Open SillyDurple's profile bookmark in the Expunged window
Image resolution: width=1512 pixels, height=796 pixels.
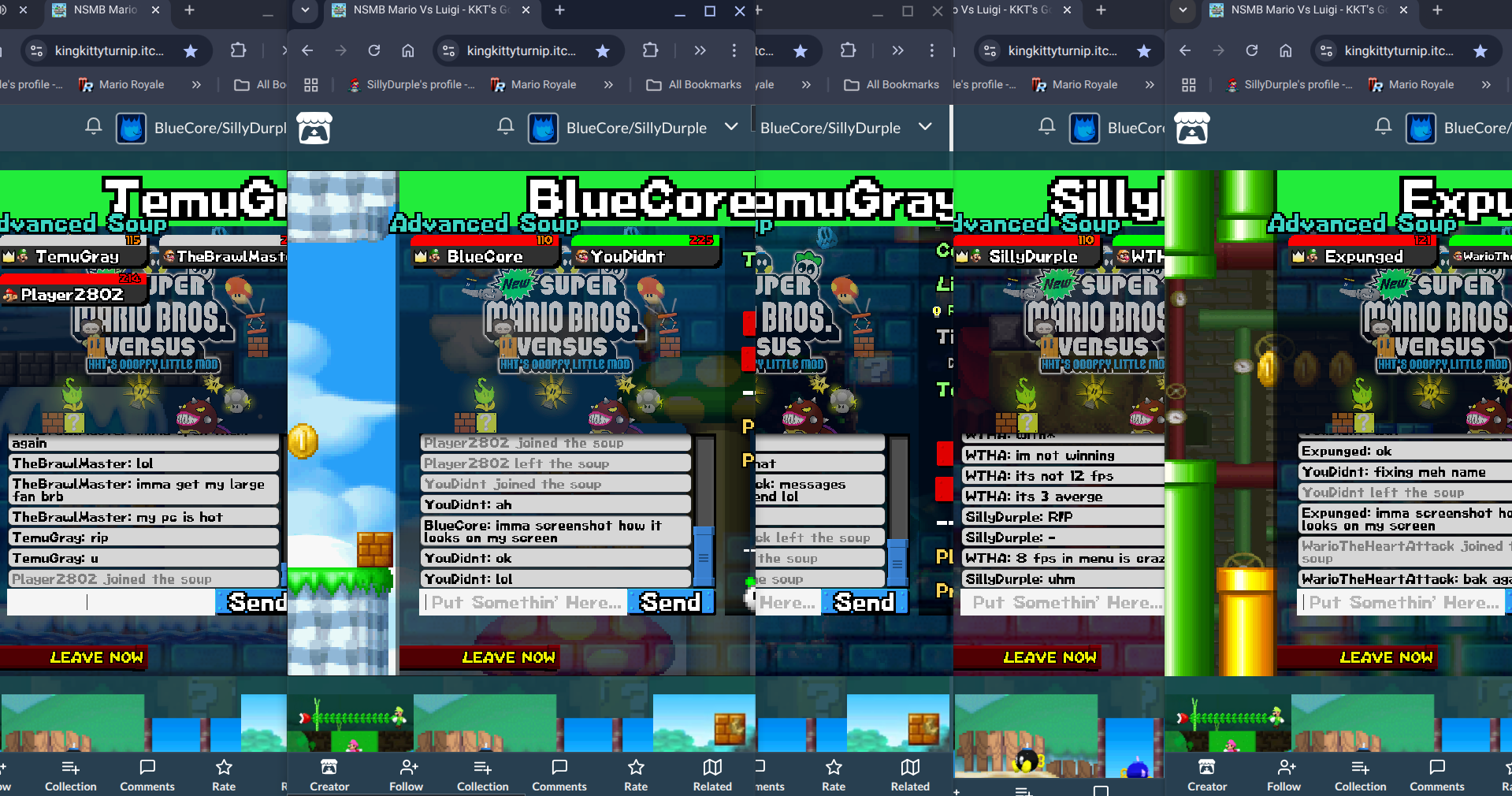click(x=1289, y=84)
